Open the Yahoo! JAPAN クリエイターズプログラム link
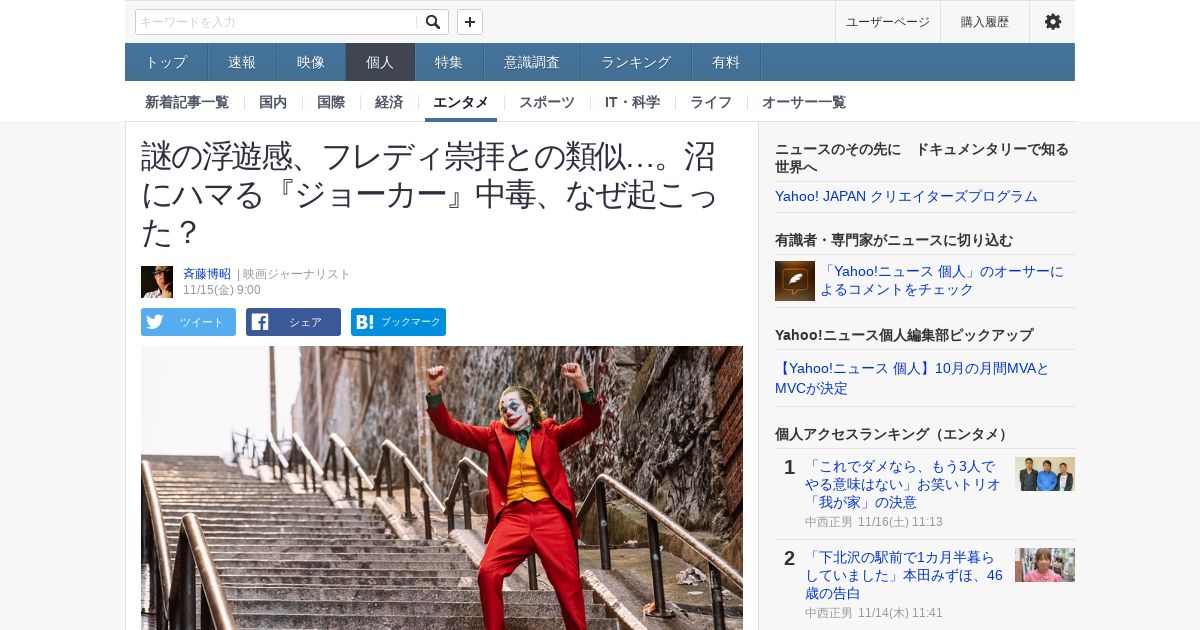The height and width of the screenshot is (630, 1200). (906, 196)
